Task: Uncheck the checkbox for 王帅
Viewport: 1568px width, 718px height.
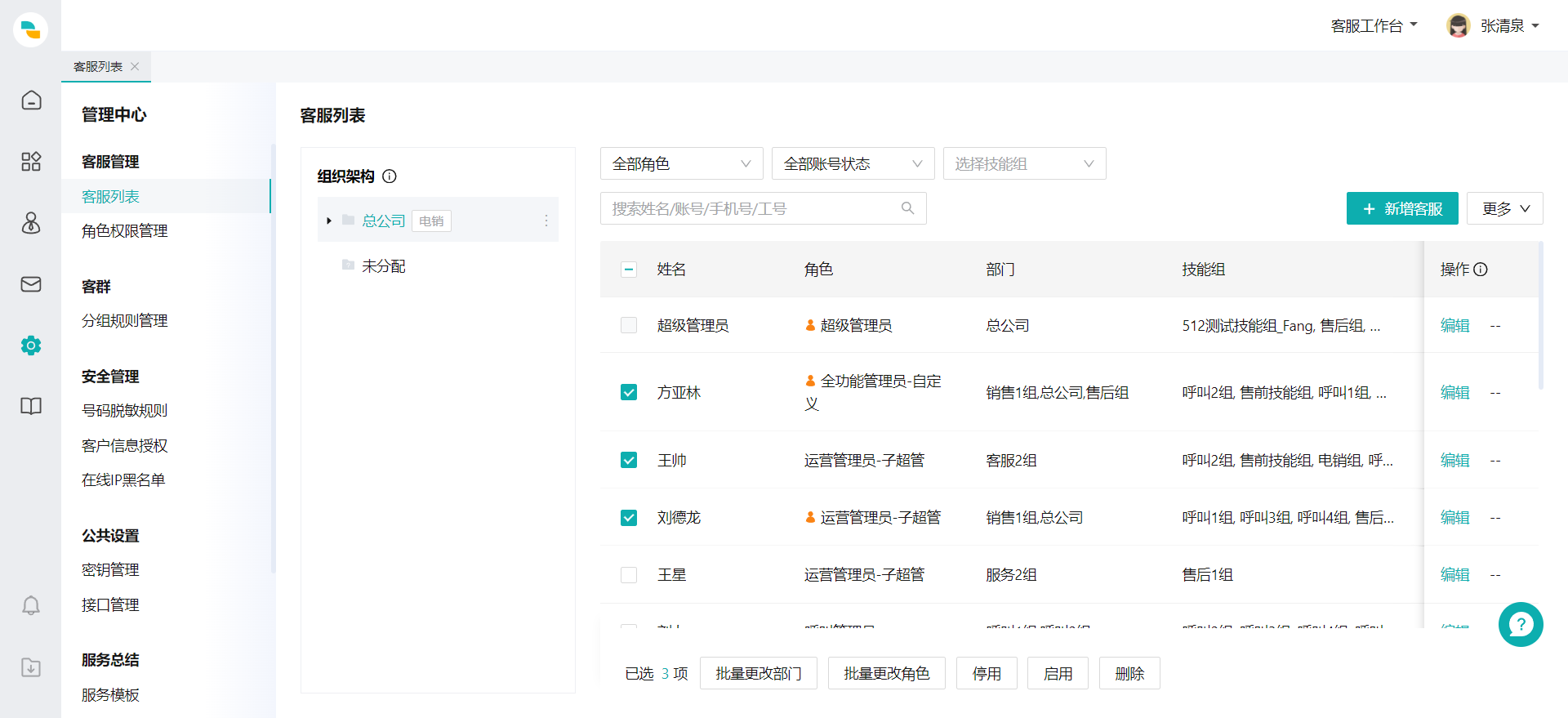Action: (x=629, y=460)
